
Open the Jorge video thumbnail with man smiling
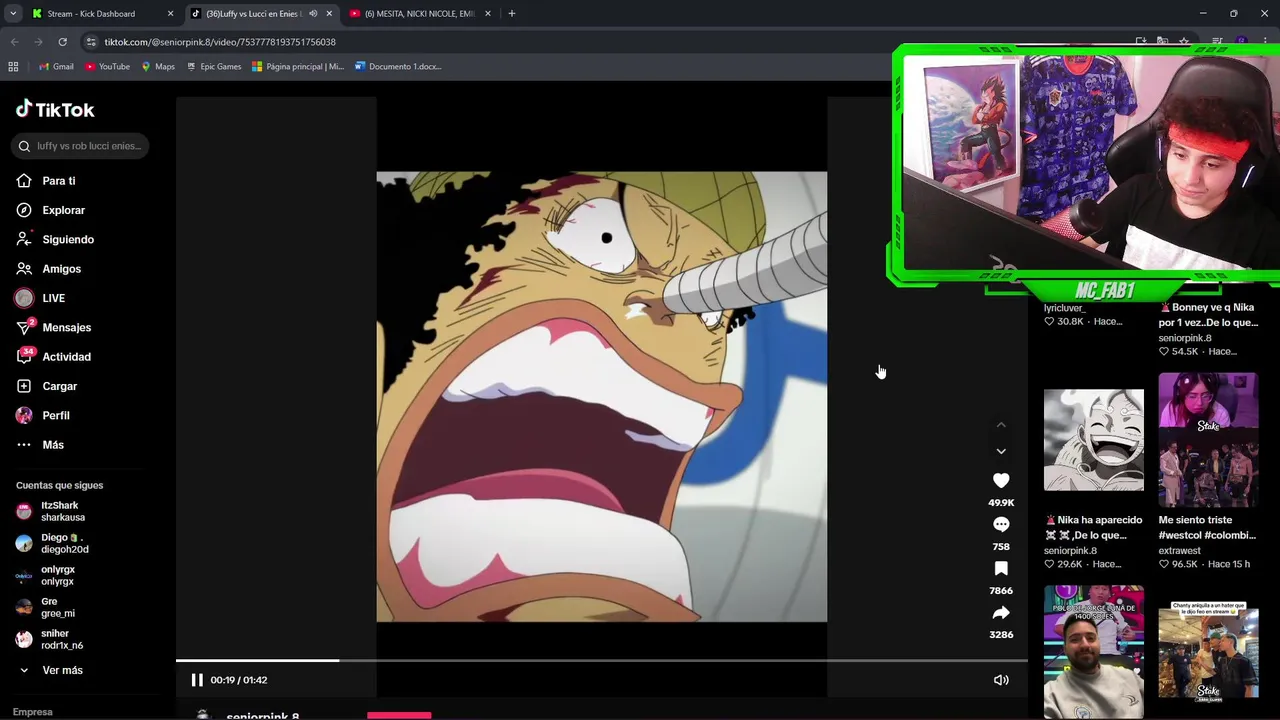point(1094,652)
